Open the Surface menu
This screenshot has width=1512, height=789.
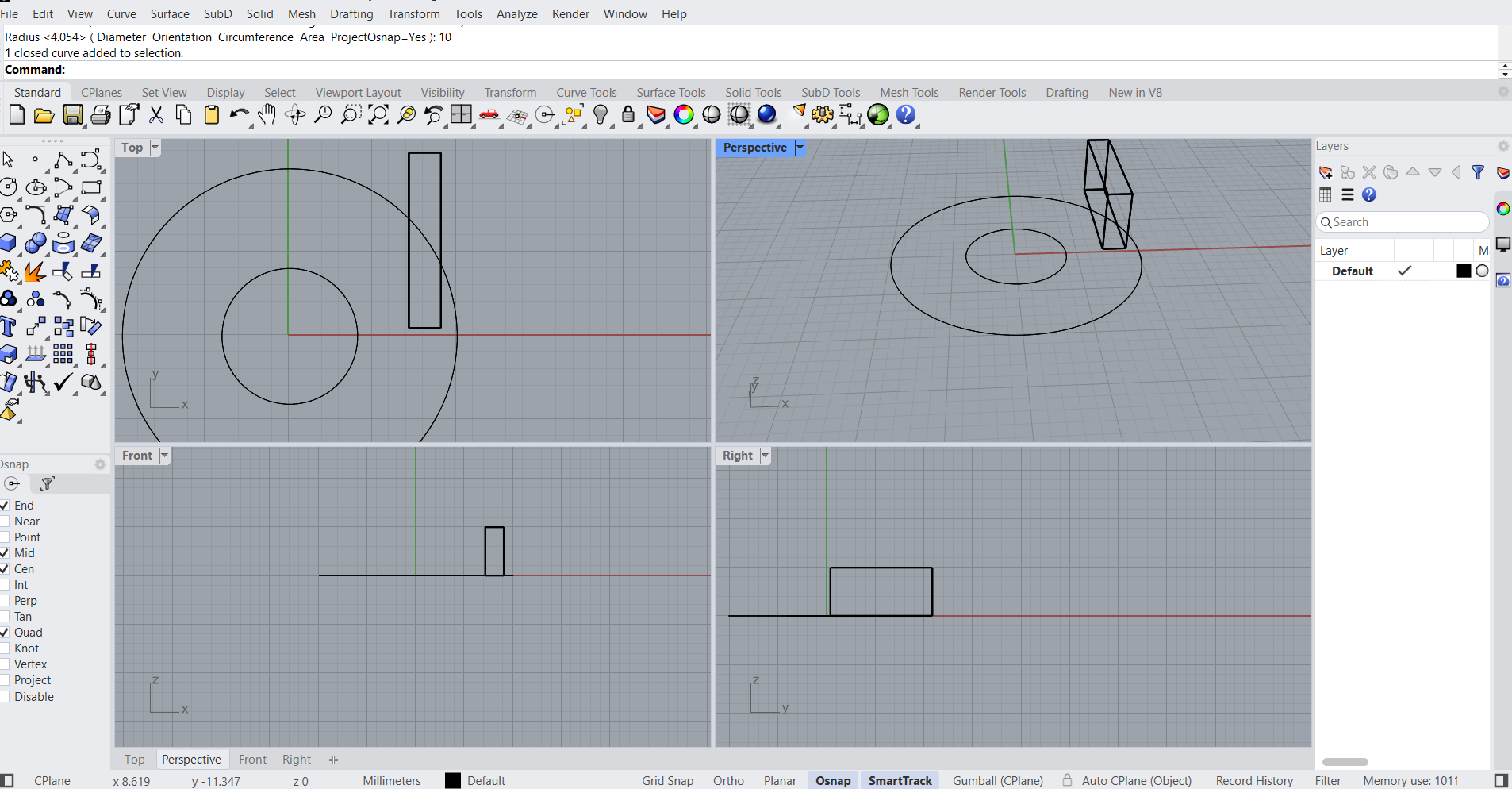tap(170, 14)
